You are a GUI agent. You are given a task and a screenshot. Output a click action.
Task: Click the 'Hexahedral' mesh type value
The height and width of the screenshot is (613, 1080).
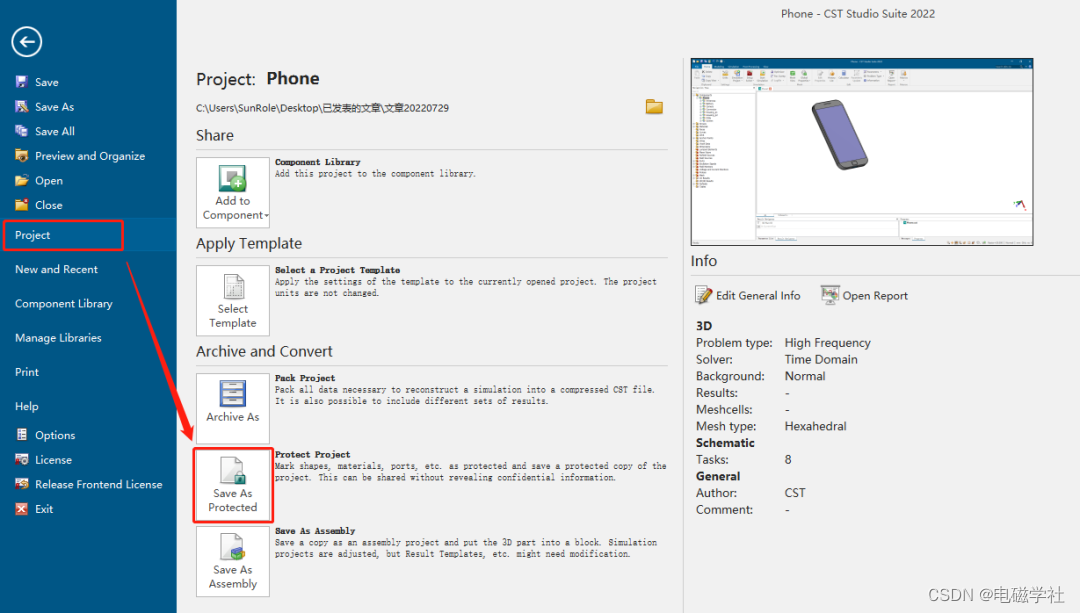(816, 426)
